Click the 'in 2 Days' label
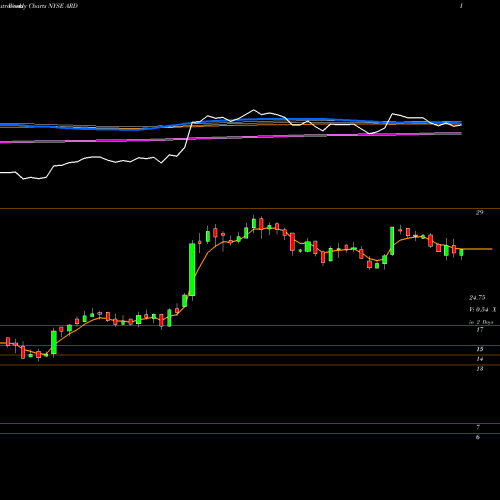 (x=481, y=322)
